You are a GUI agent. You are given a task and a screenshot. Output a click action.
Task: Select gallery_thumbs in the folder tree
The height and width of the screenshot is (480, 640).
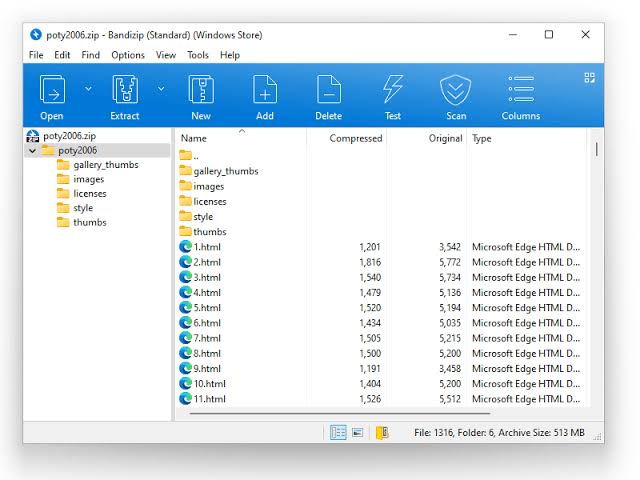coord(106,165)
